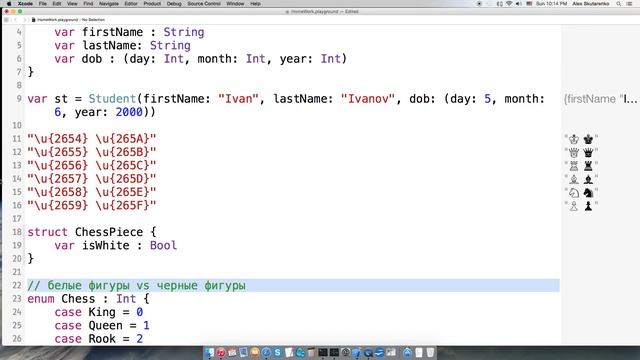640x360 pixels.
Task: Open the Product menu
Action: click(x=152, y=4)
